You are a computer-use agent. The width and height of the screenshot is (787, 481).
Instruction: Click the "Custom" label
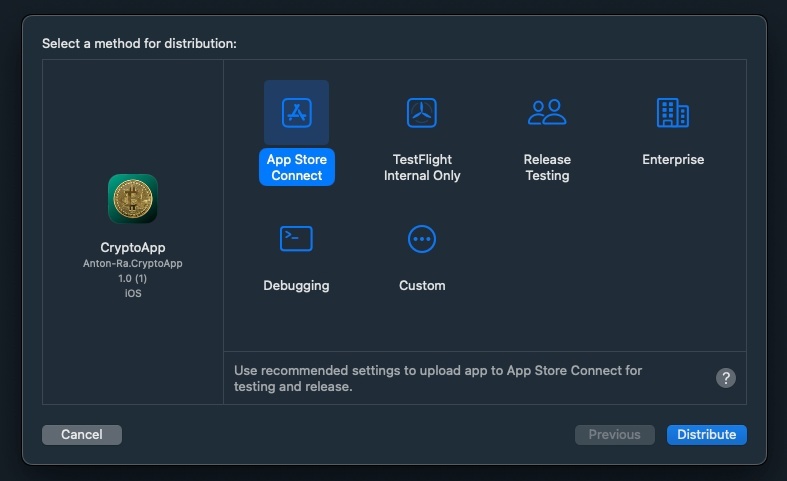click(422, 286)
